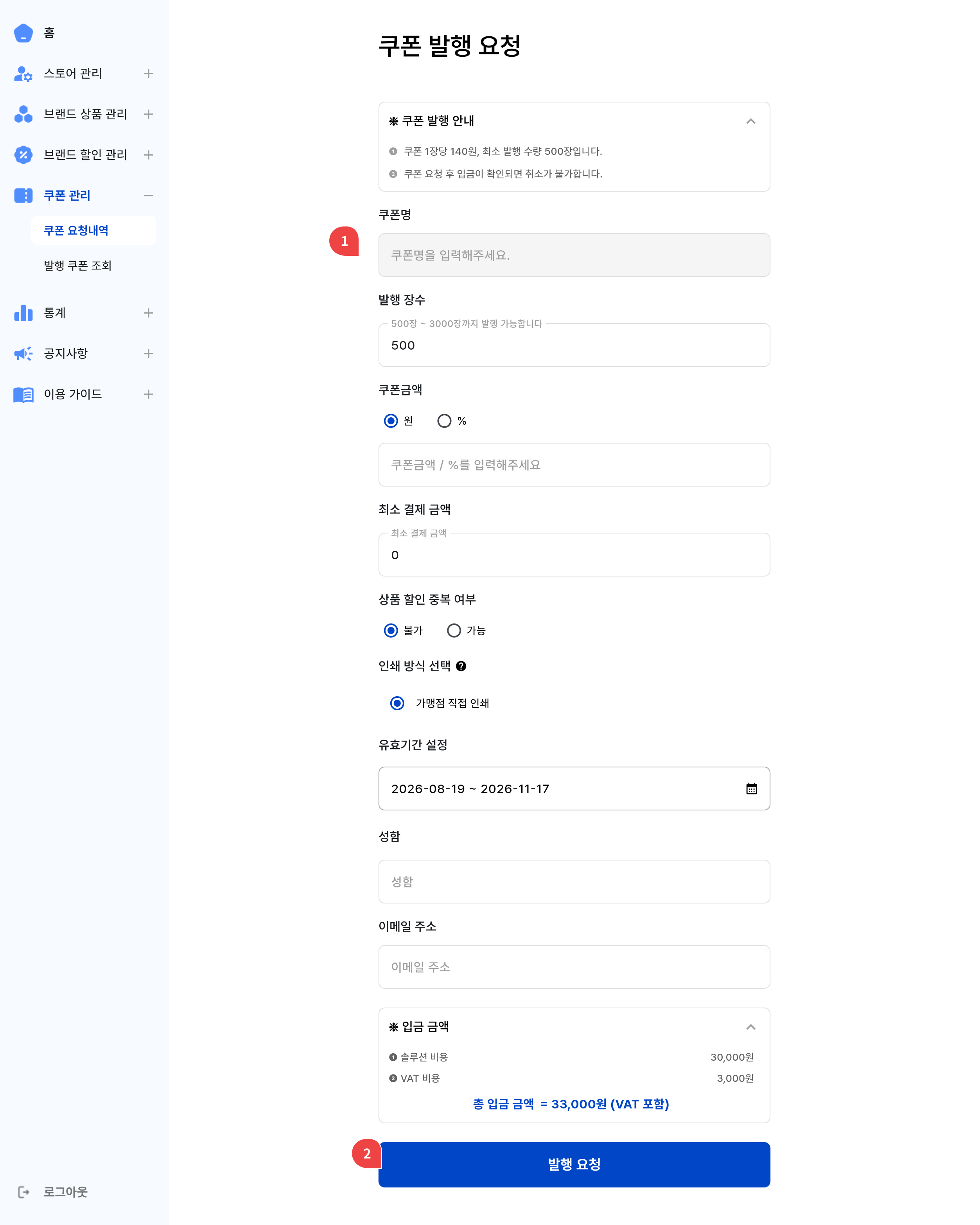Click the statistics bar chart icon

[23, 313]
